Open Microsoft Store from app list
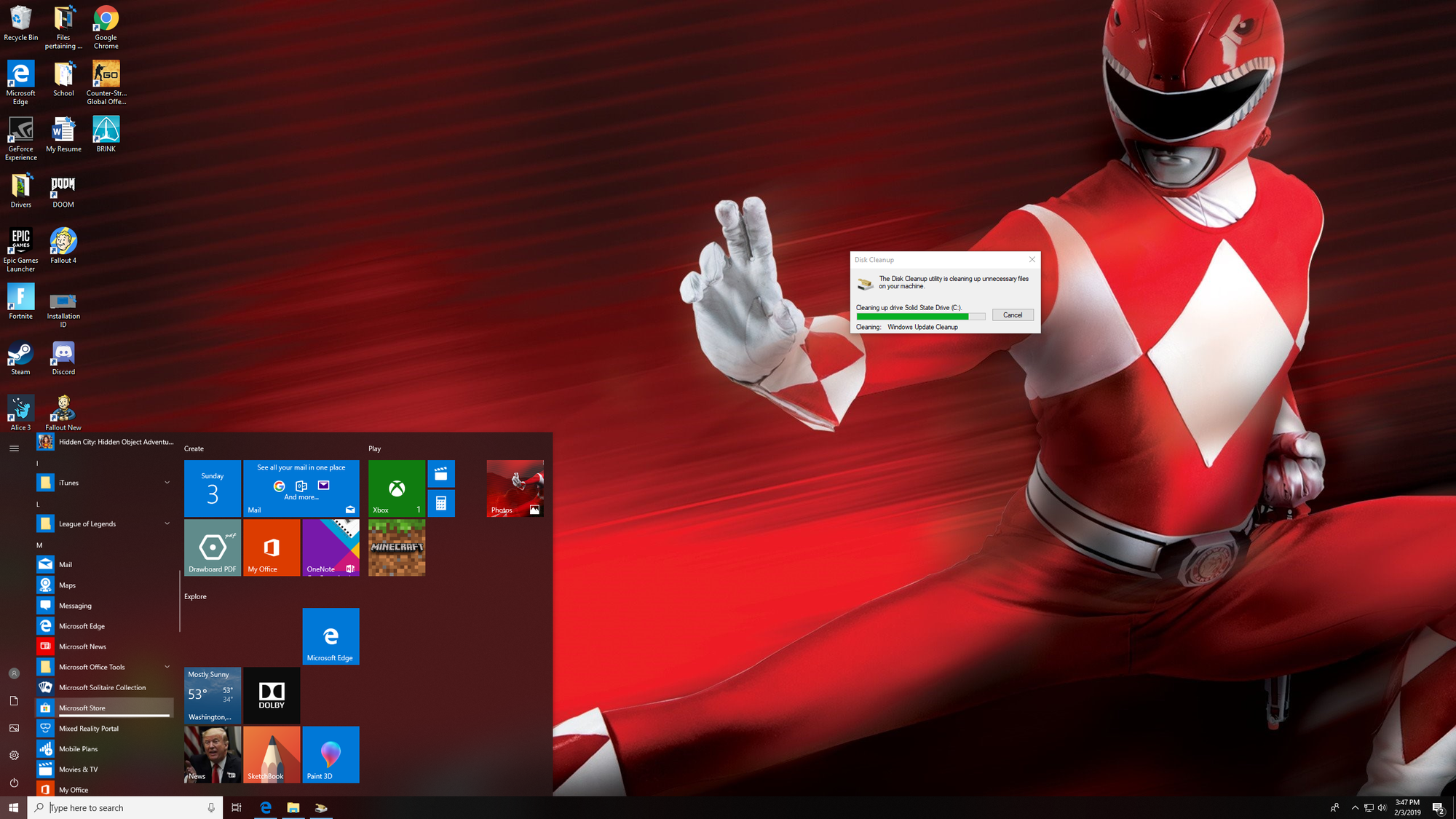1456x819 pixels. coord(105,708)
